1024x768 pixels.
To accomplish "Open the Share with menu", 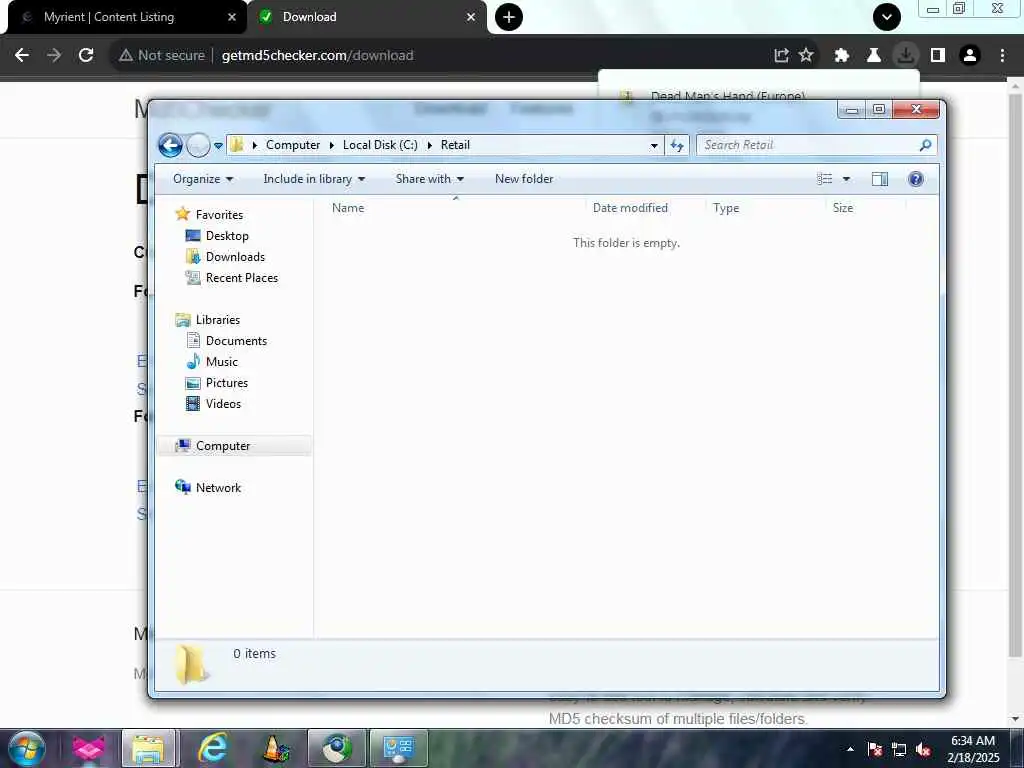I will point(429,179).
